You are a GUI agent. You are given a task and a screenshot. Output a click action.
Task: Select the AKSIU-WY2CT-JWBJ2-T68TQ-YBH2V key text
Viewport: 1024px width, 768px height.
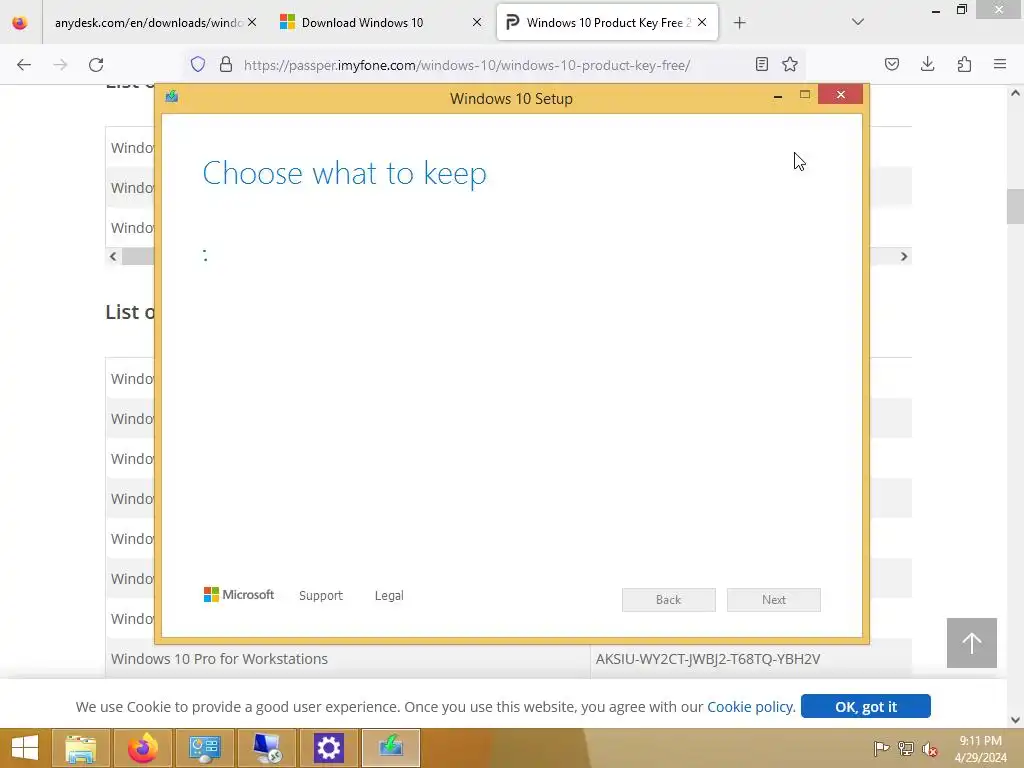coord(708,659)
